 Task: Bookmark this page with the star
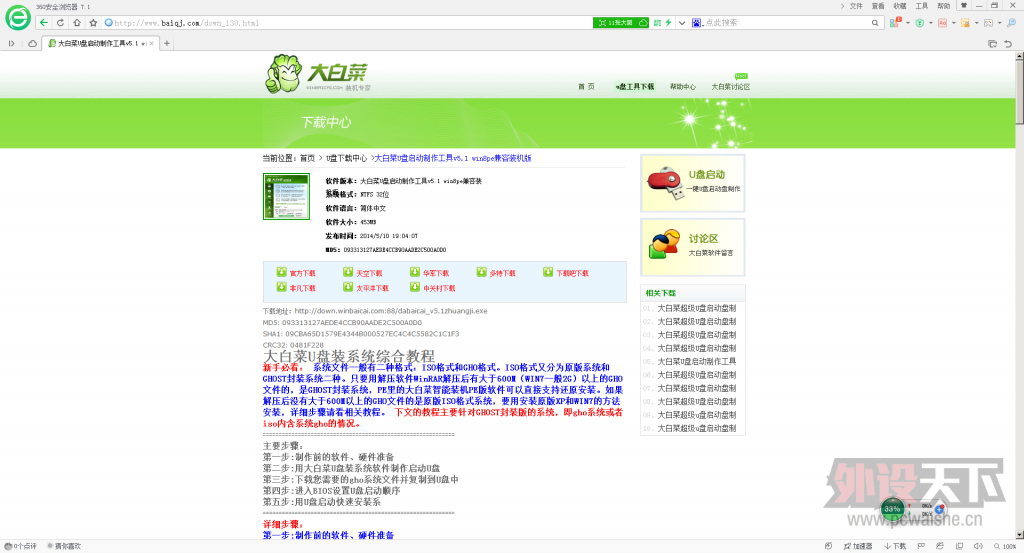(93, 22)
